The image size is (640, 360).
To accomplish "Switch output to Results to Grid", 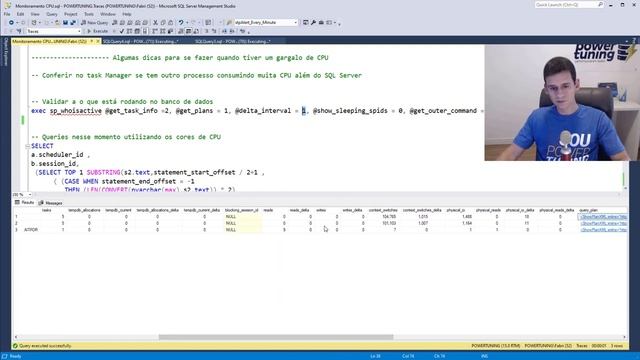I will click(188, 31).
